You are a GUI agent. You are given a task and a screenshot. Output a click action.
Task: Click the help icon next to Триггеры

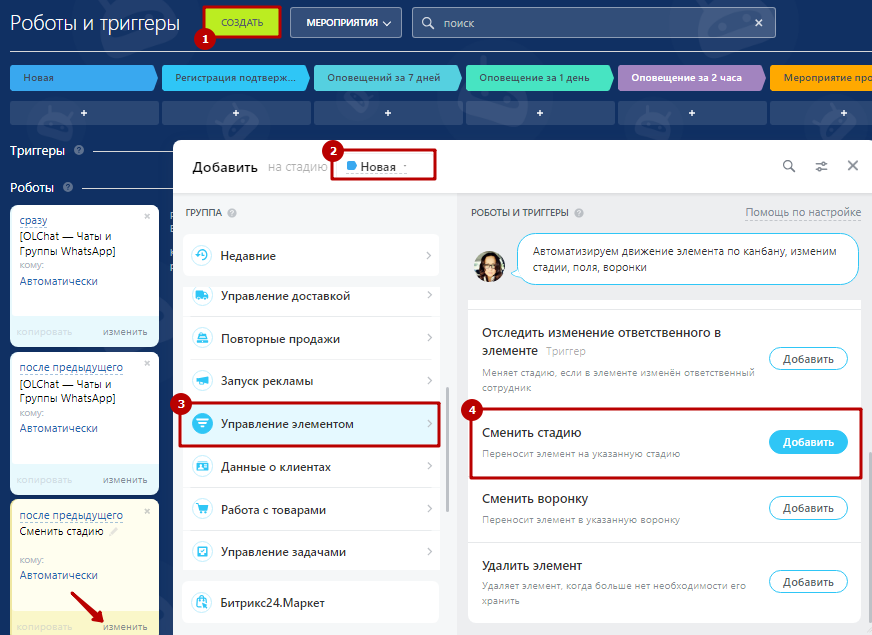coord(78,151)
